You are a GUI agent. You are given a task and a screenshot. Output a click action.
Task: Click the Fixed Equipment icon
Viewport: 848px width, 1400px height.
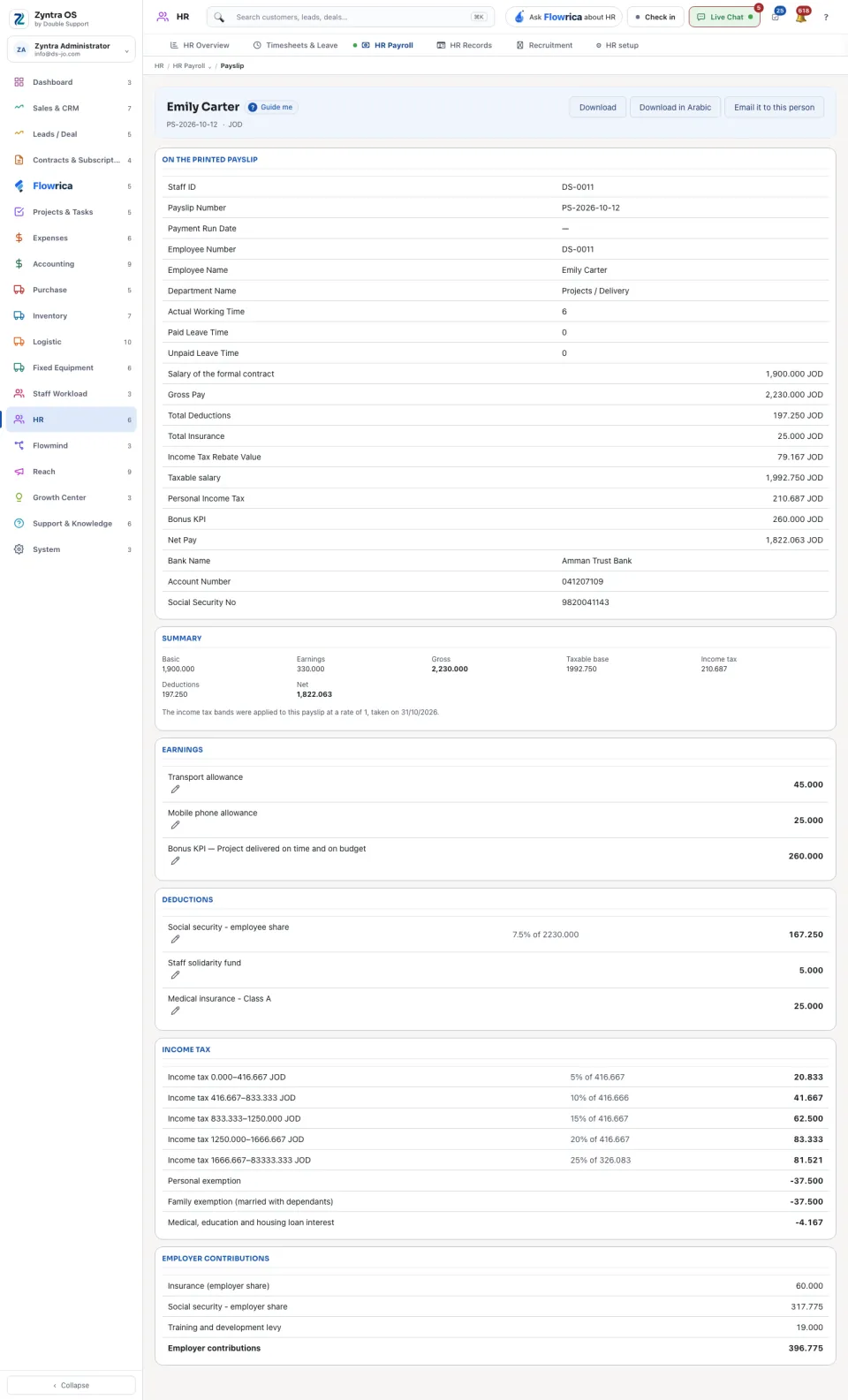click(19, 367)
